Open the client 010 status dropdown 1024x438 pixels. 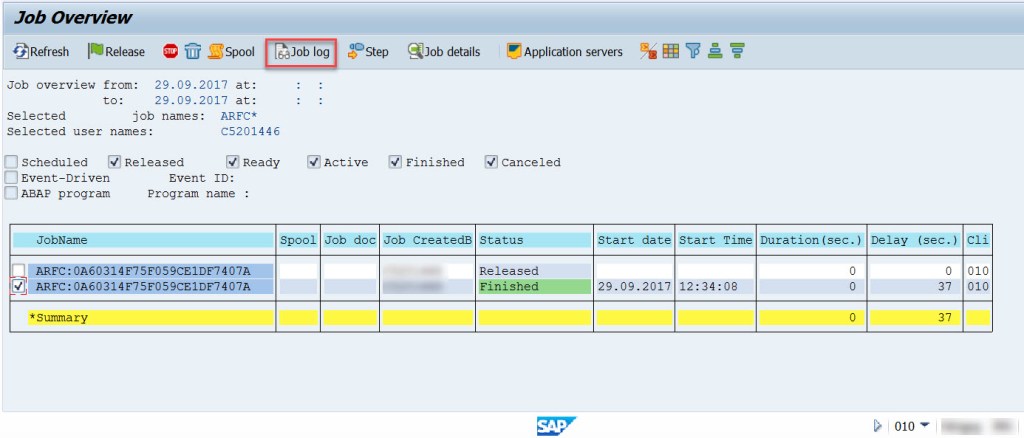924,426
